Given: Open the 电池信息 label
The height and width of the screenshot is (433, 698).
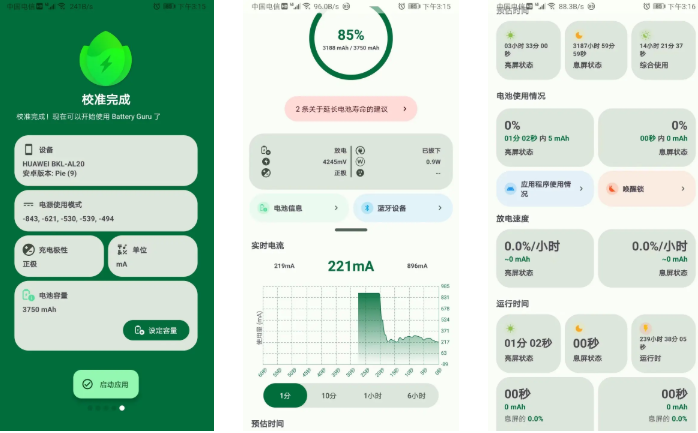Looking at the screenshot, I should [288, 208].
